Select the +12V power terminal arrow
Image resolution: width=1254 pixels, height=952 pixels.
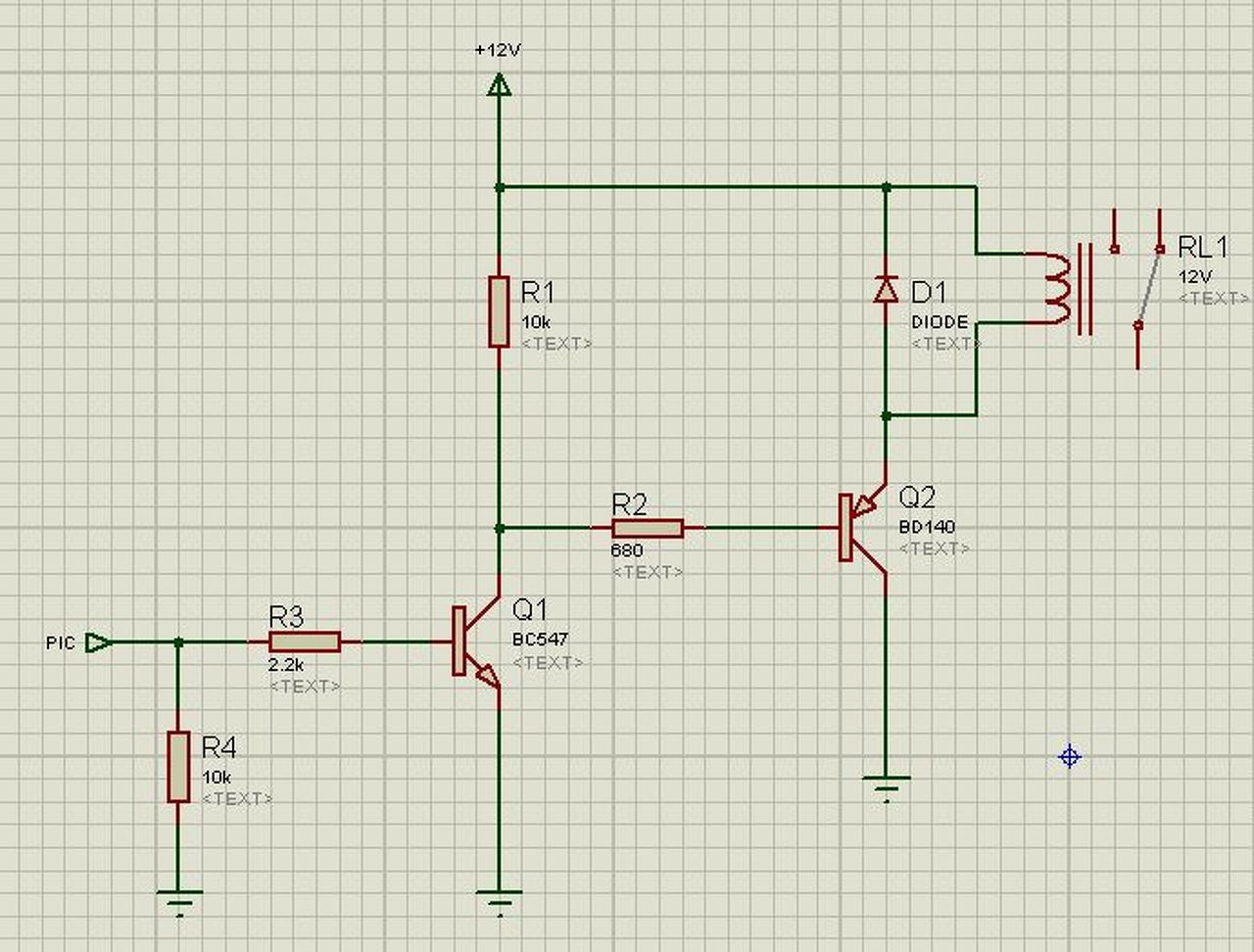499,87
